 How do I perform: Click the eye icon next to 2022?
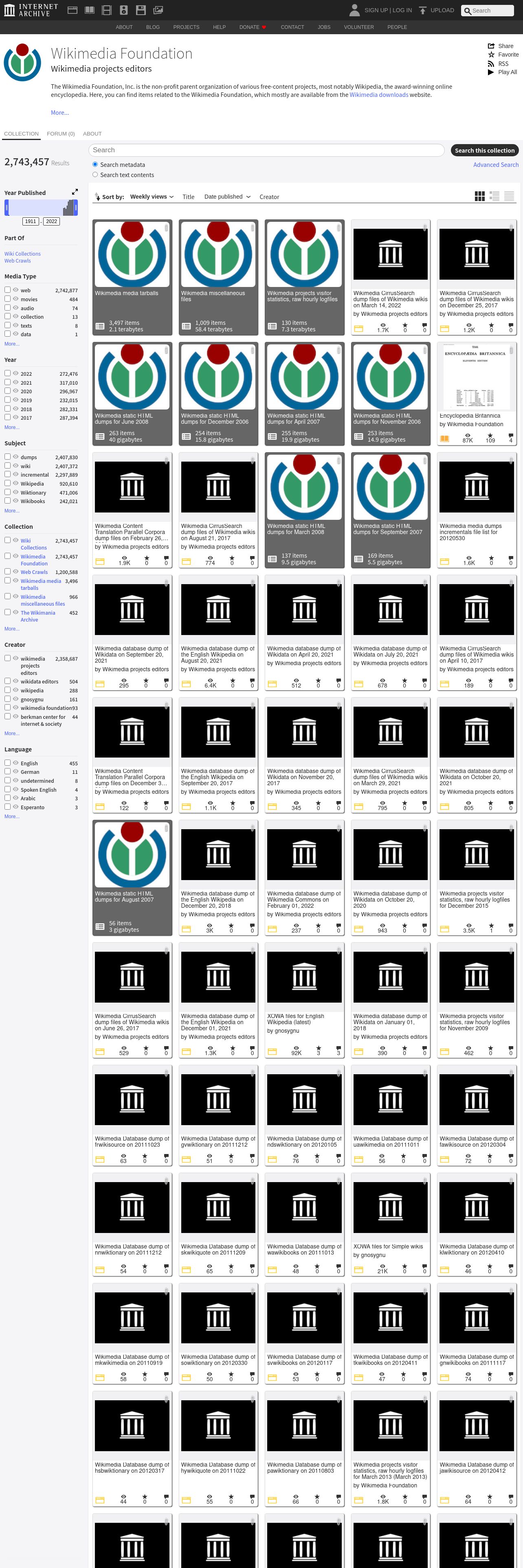16,373
